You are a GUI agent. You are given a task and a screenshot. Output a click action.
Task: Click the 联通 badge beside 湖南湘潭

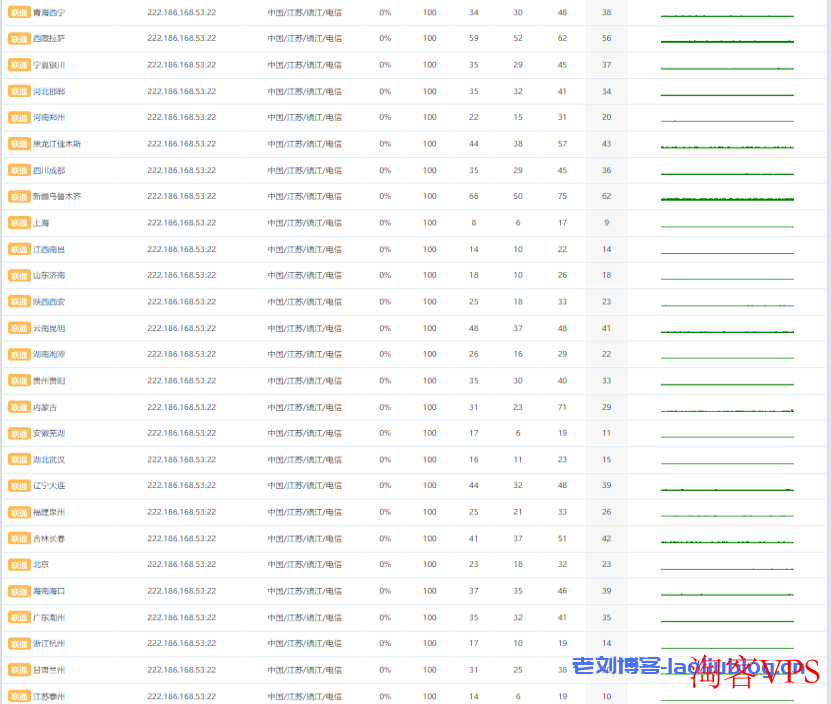tap(19, 354)
